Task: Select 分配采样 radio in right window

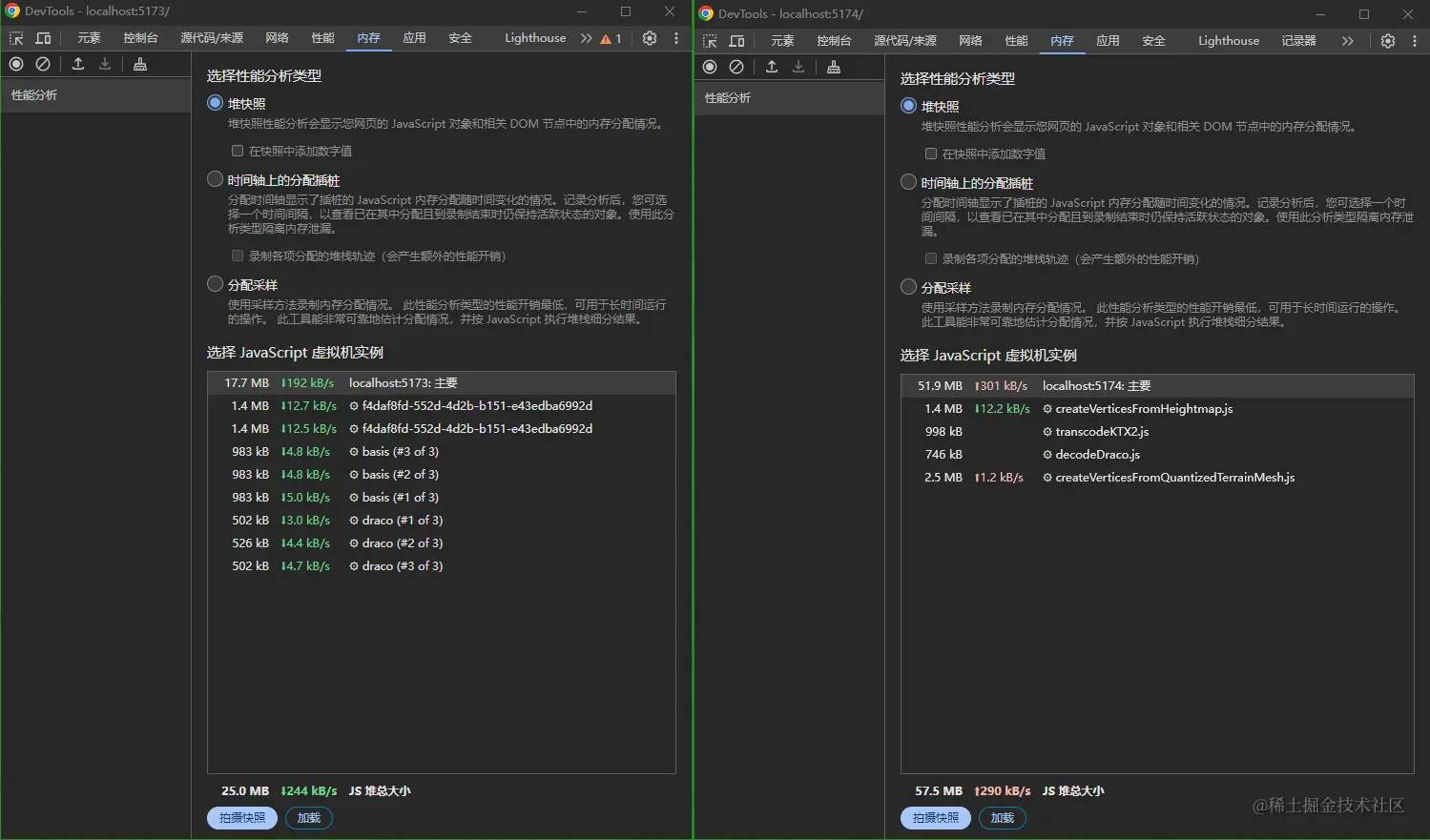Action: [x=909, y=287]
